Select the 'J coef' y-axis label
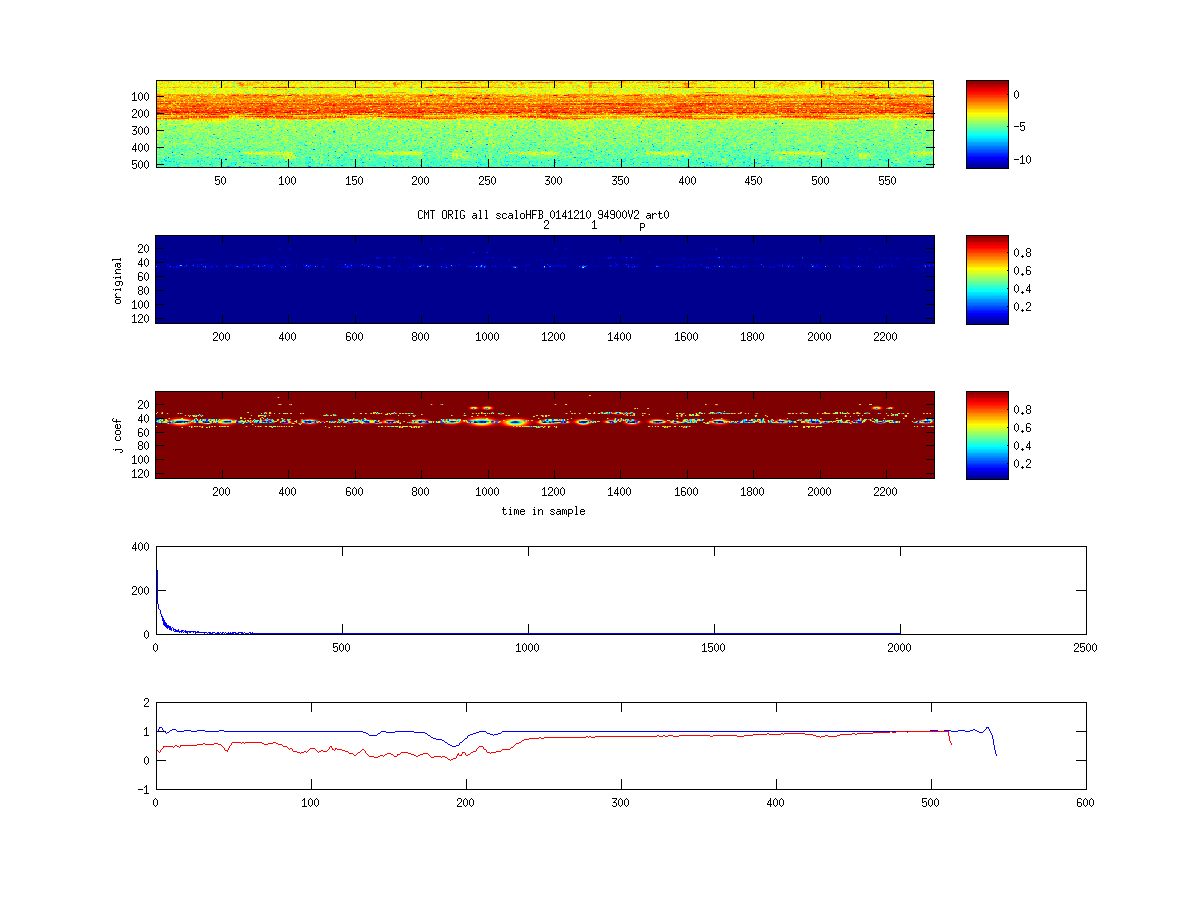Viewport: 1200px width, 900px height. 118,435
